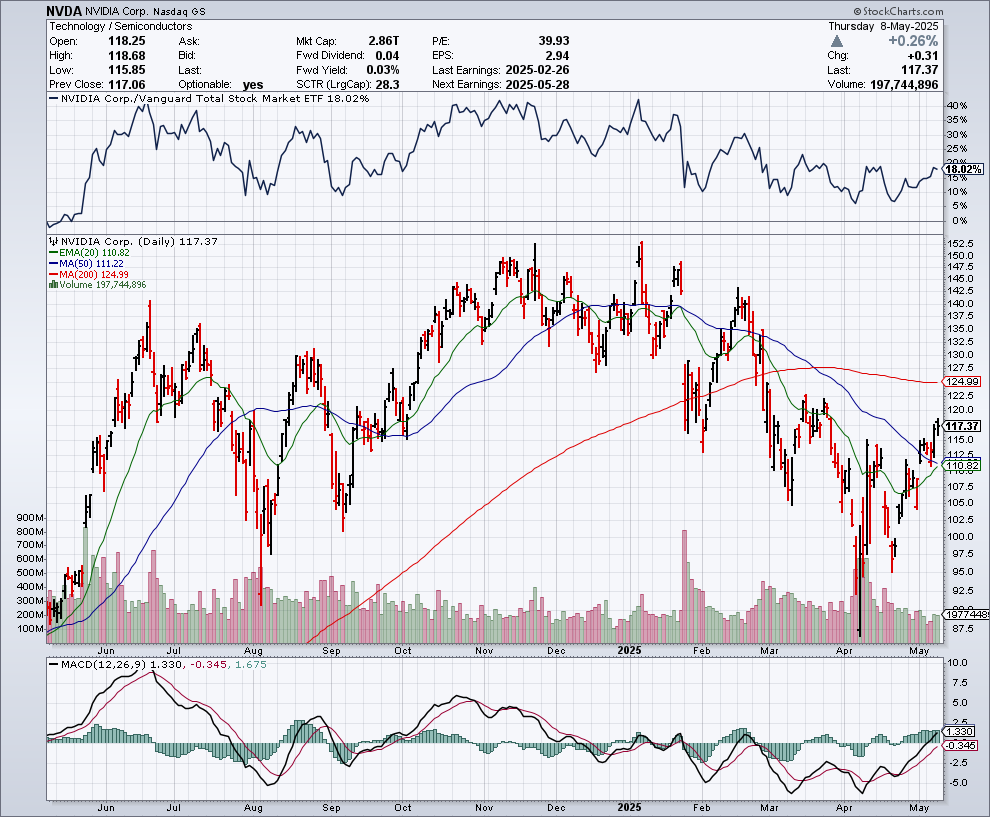Image resolution: width=990 pixels, height=817 pixels.
Task: Click the header Volume value 197,744,896
Action: coord(904,85)
